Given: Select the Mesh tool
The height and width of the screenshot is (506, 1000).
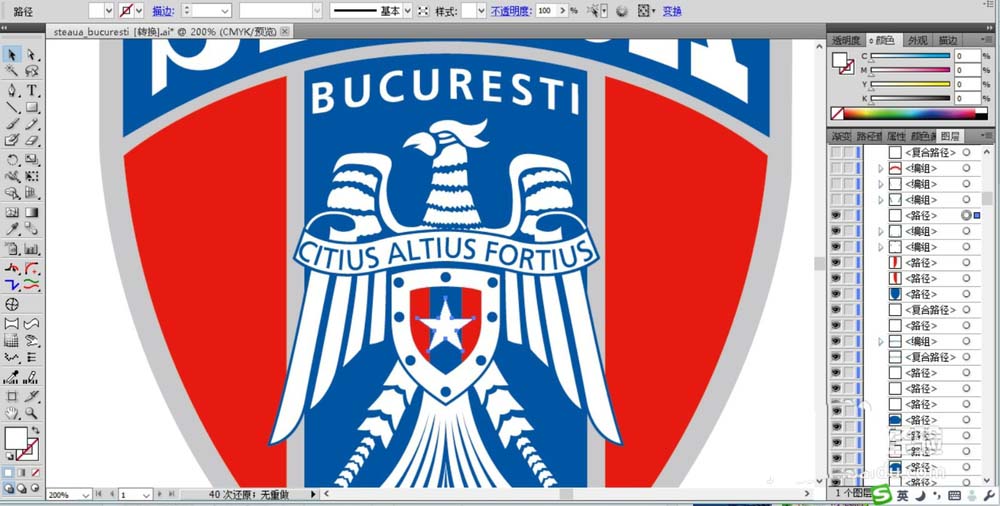Looking at the screenshot, I should tap(12, 212).
